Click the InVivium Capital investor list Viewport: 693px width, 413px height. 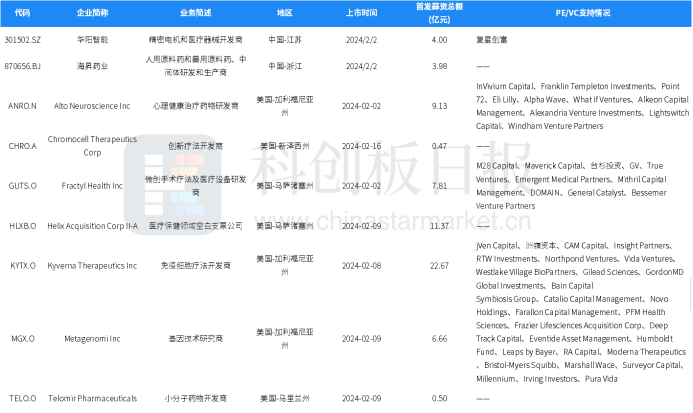[x=583, y=106]
